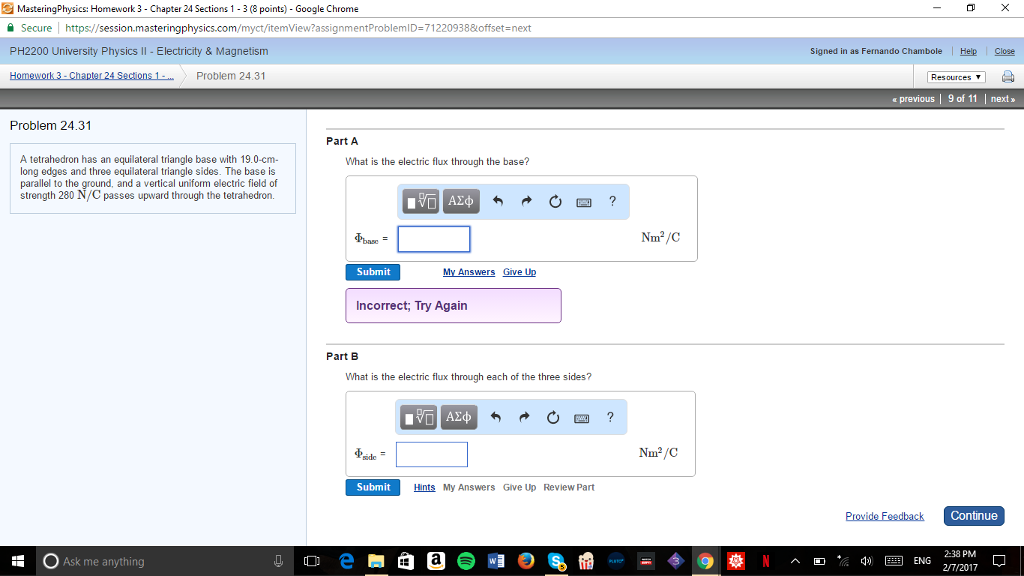Show keyboard shortcuts in Part B toolbar
Viewport: 1024px width, 576px height.
click(x=581, y=418)
